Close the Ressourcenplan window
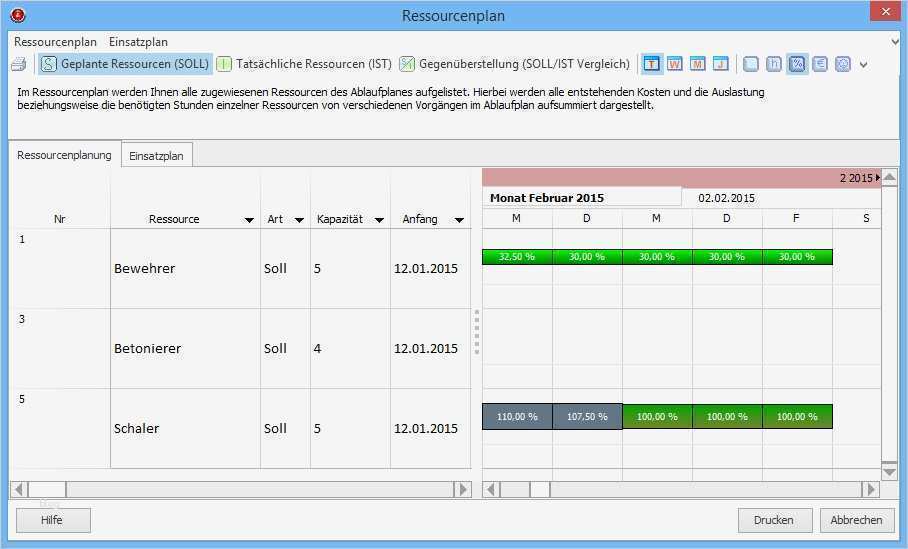The width and height of the screenshot is (908, 549). pos(885,11)
